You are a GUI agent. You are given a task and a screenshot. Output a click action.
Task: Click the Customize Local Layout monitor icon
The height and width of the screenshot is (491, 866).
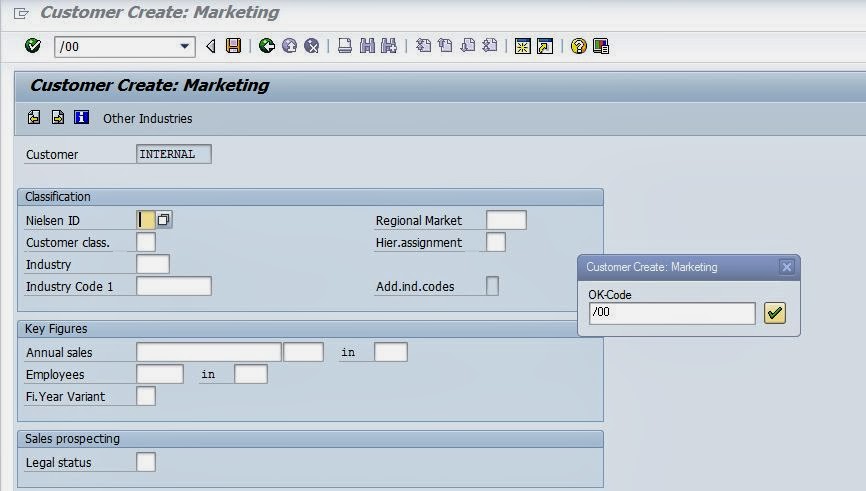[x=601, y=46]
